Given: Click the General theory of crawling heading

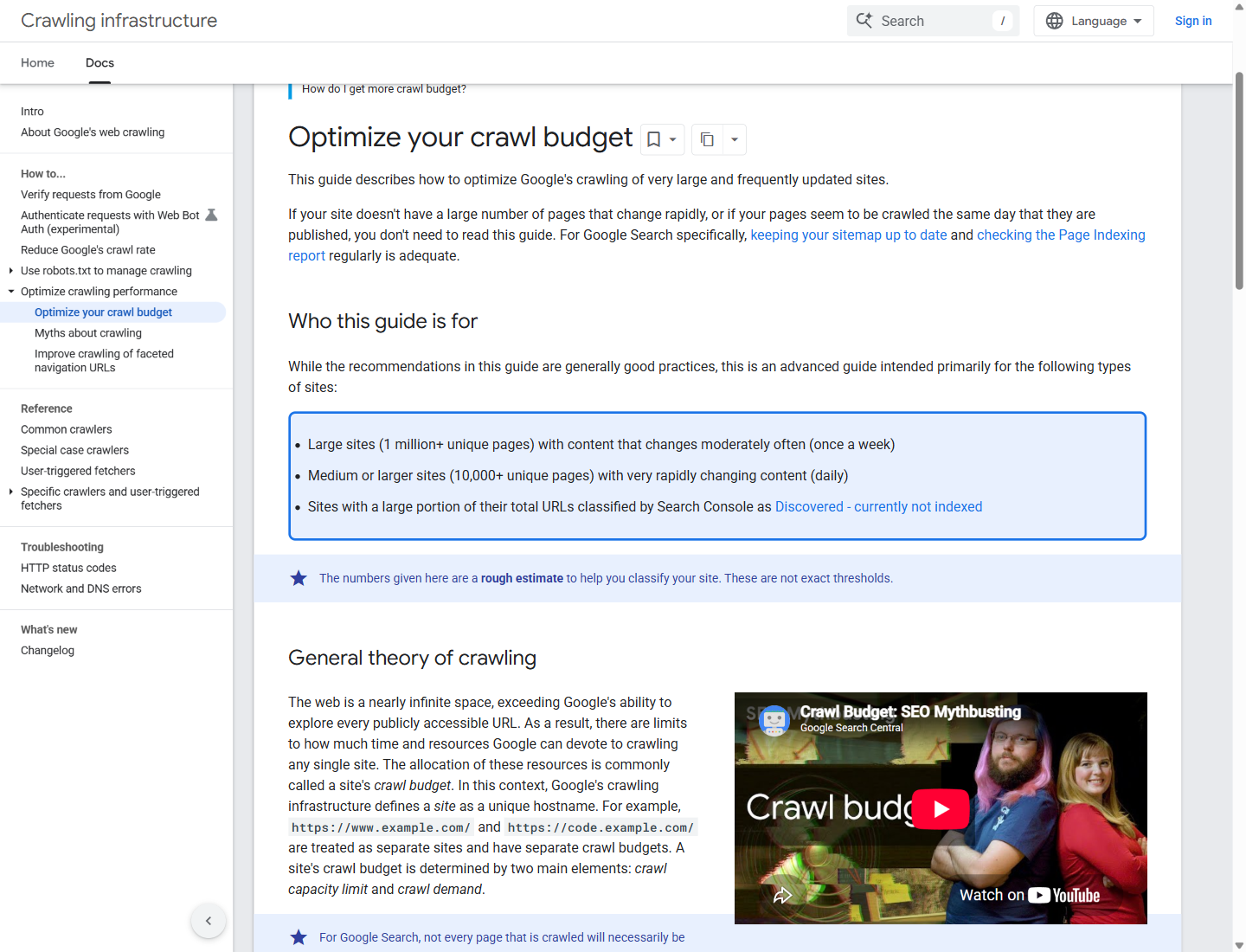Looking at the screenshot, I should tap(412, 658).
